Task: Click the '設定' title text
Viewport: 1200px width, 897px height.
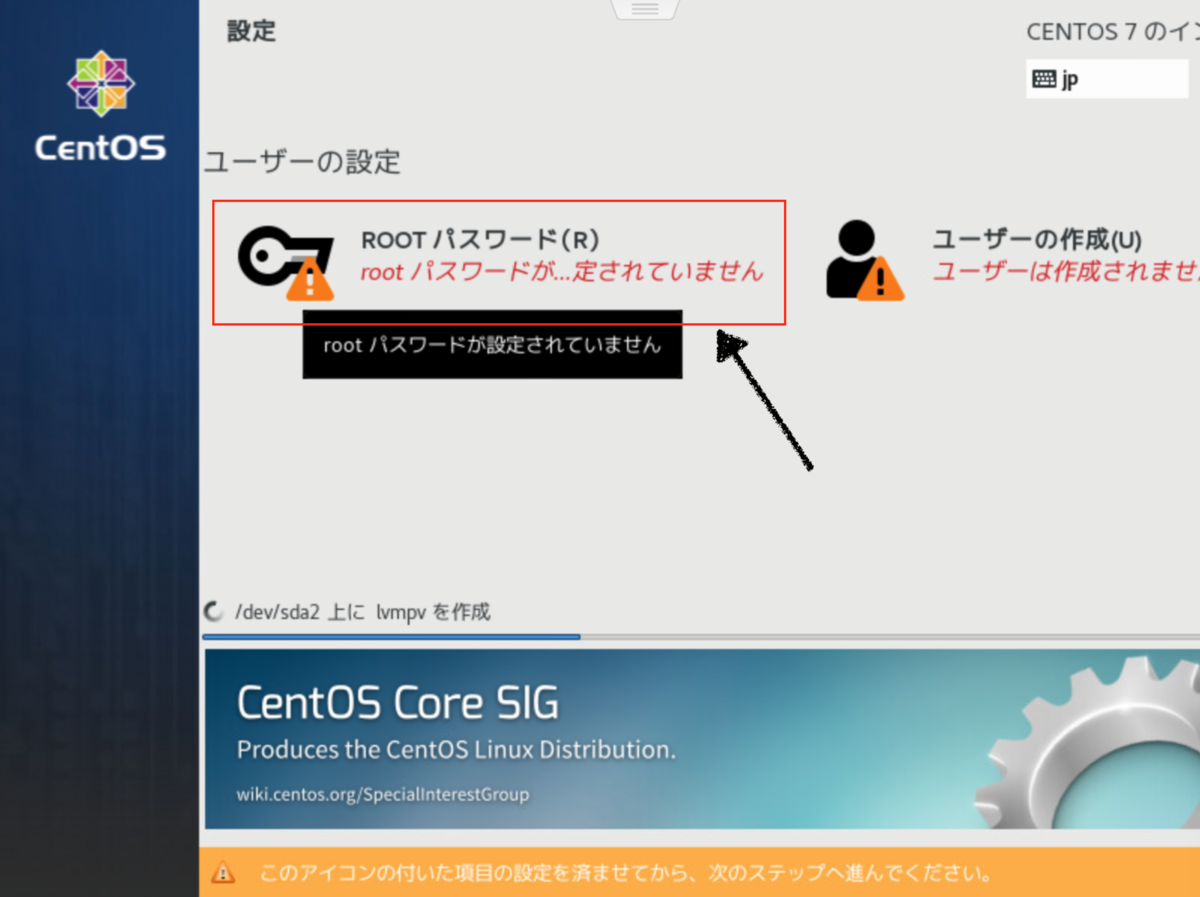Action: point(251,31)
